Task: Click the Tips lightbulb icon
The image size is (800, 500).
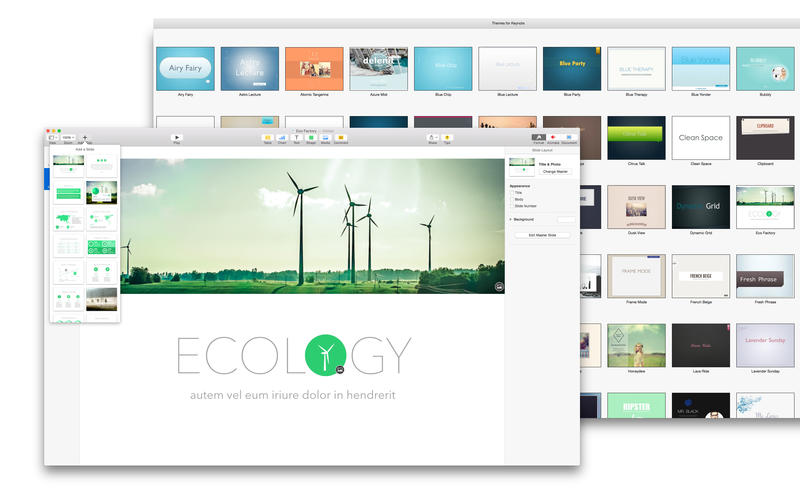Action: [447, 137]
